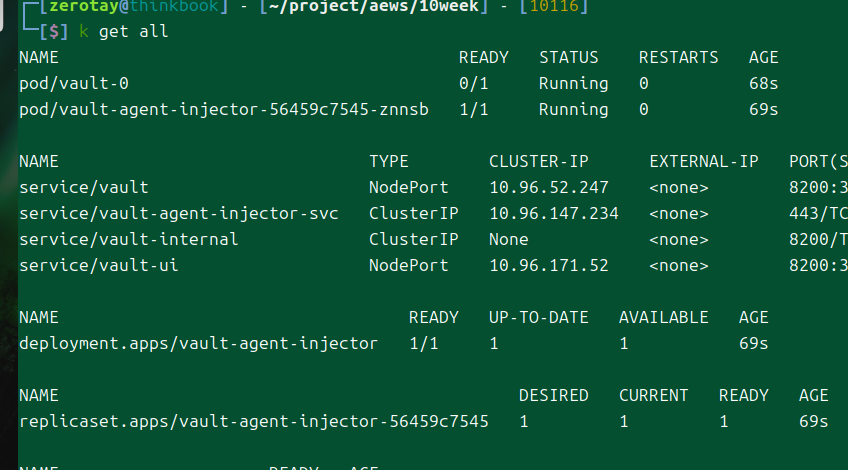Image resolution: width=848 pixels, height=470 pixels.
Task: Click the UP-TO-DATE column header
Action: [539, 317]
